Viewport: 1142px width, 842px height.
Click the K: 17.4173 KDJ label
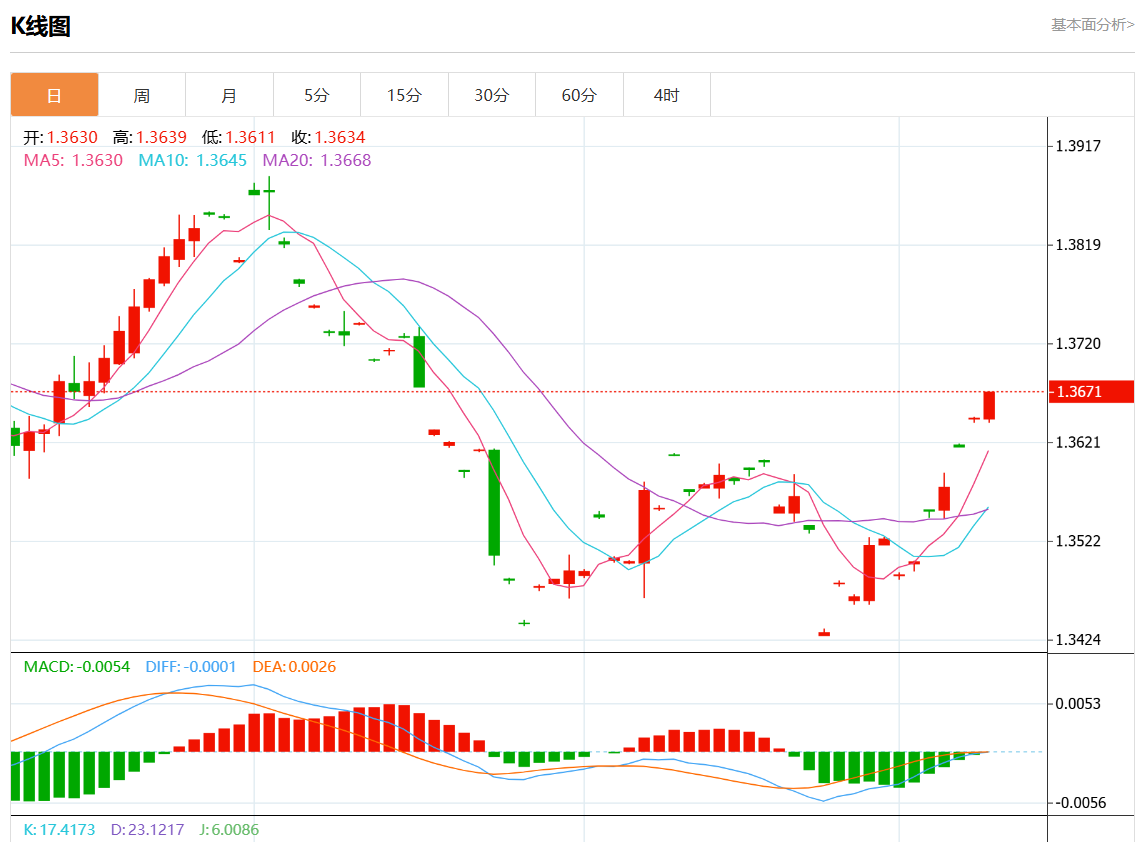pyautogui.click(x=59, y=830)
